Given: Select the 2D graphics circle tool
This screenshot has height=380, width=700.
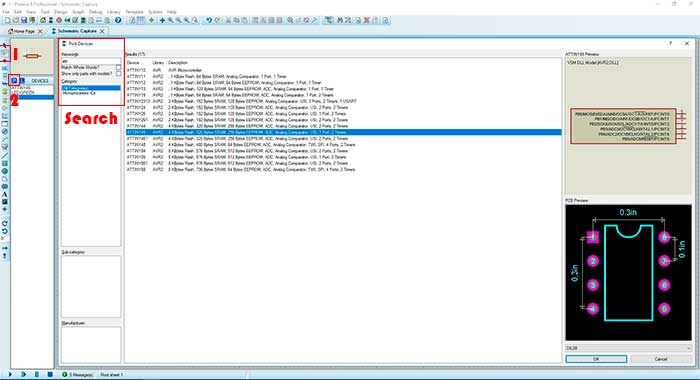Looking at the screenshot, I should 4,171.
